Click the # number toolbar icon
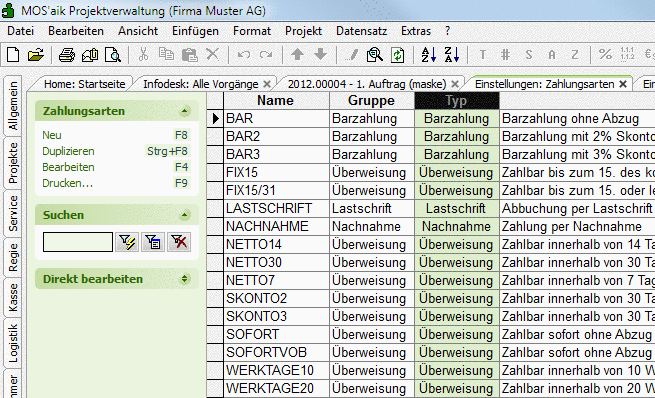The width and height of the screenshot is (655, 398). pos(505,55)
